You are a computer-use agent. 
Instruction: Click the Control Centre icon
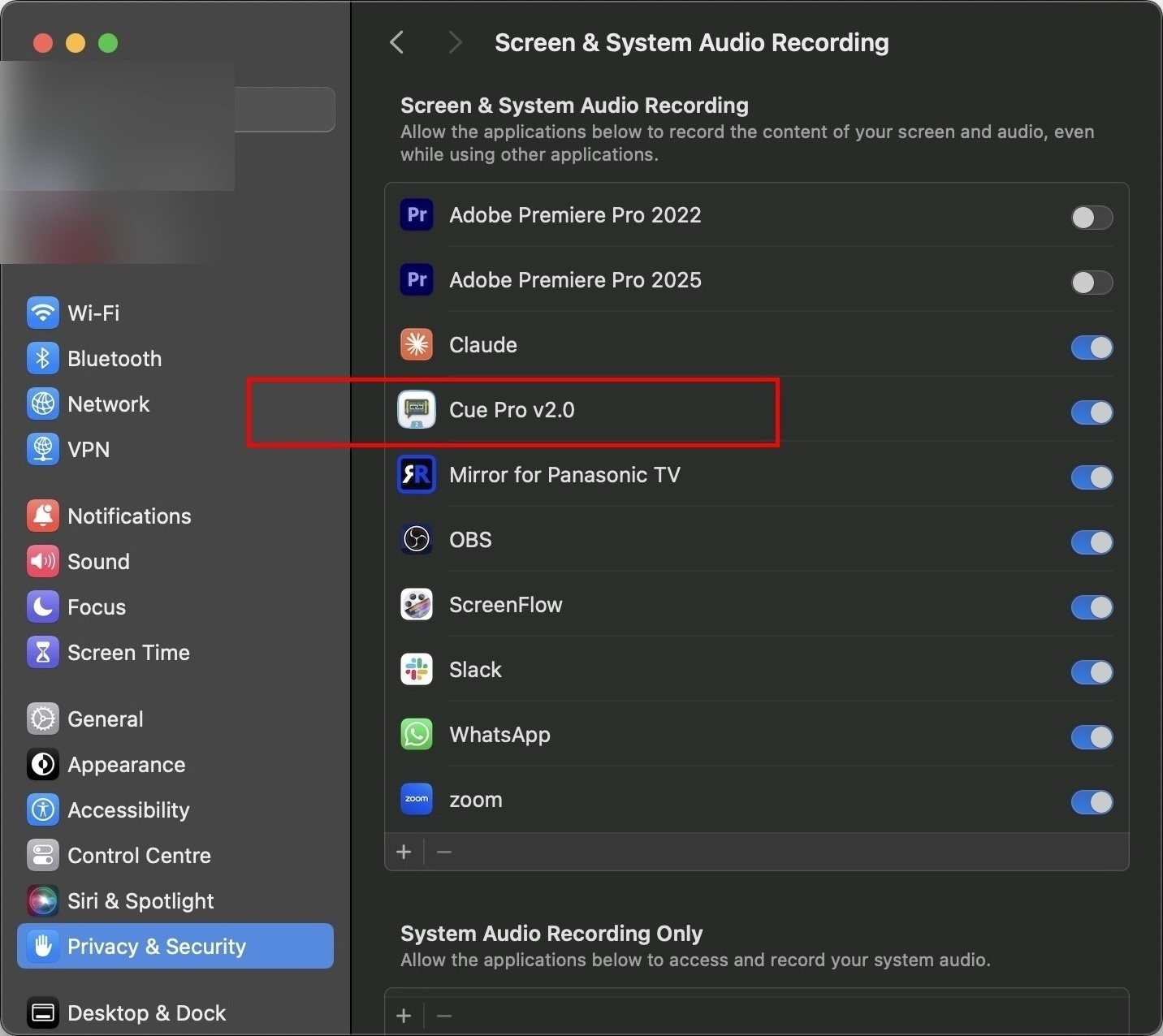pos(42,855)
